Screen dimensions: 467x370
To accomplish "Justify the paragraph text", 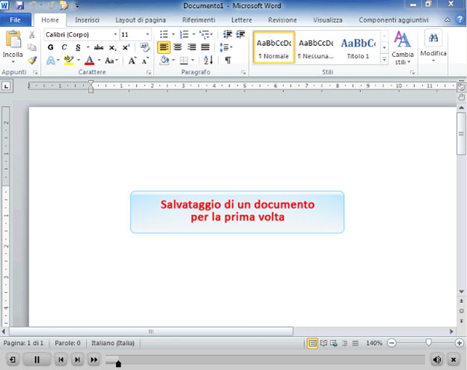I will click(205, 47).
